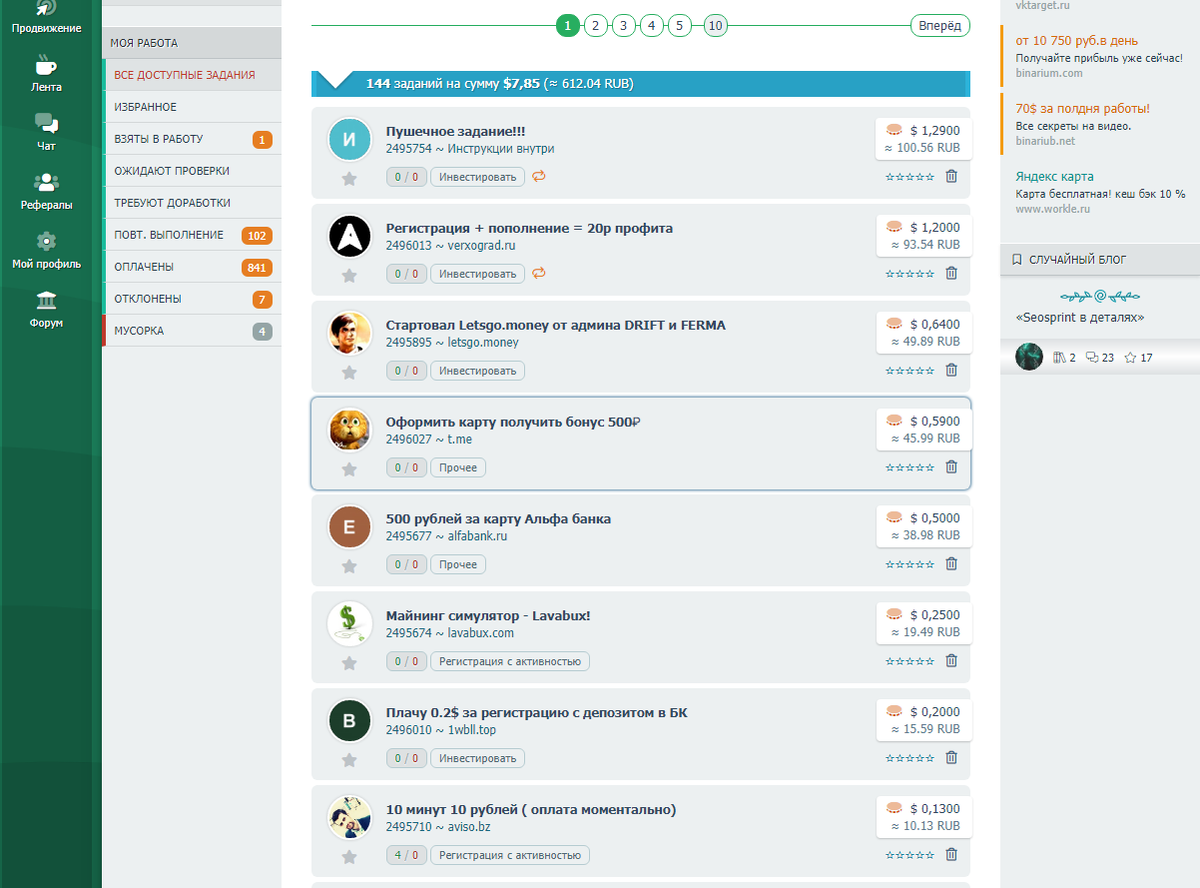
Task: Open Регистрация + пополнение task title
Action: (529, 228)
